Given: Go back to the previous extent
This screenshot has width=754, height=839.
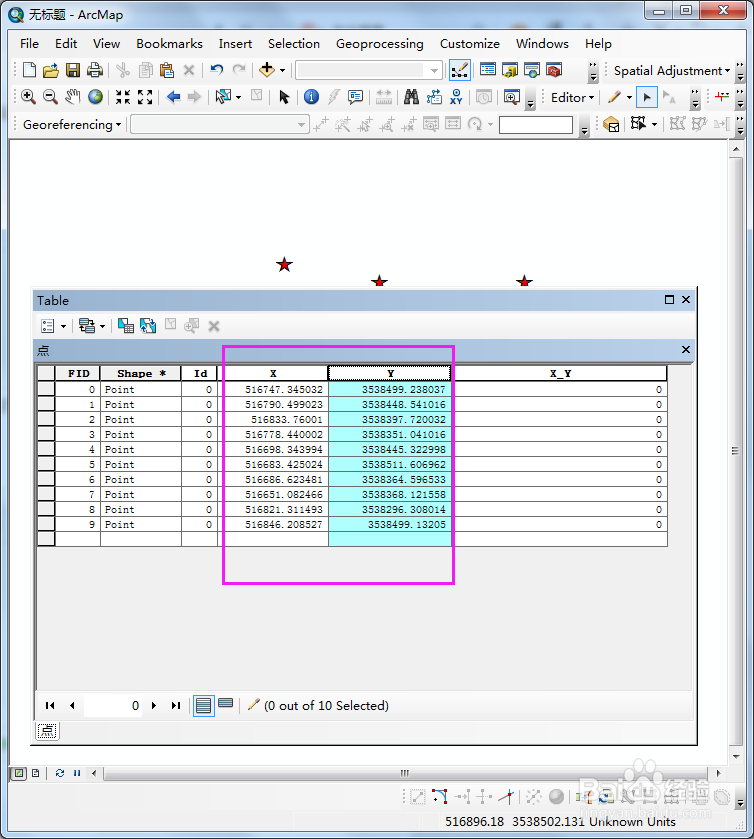Looking at the screenshot, I should (x=173, y=97).
